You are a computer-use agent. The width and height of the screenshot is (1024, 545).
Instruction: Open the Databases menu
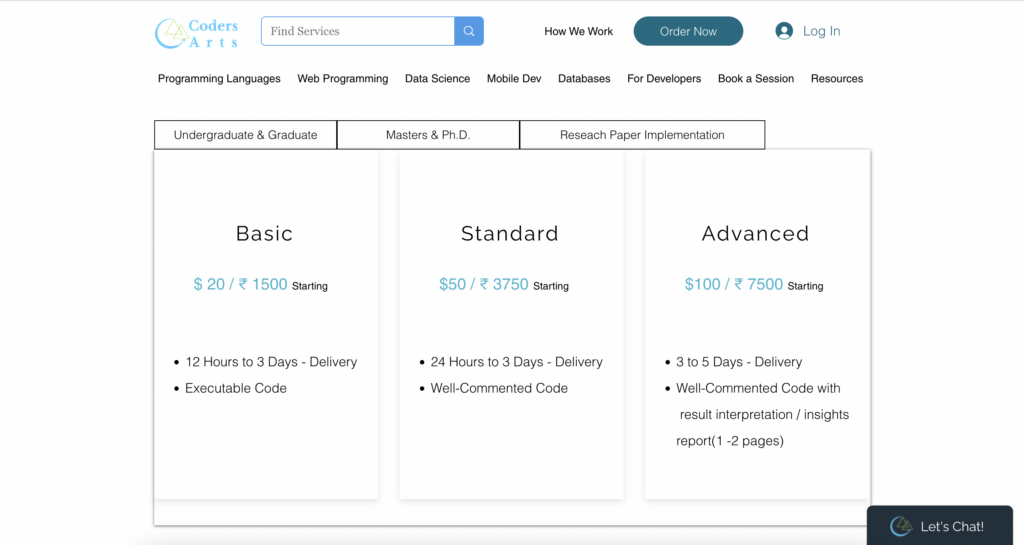tap(584, 79)
